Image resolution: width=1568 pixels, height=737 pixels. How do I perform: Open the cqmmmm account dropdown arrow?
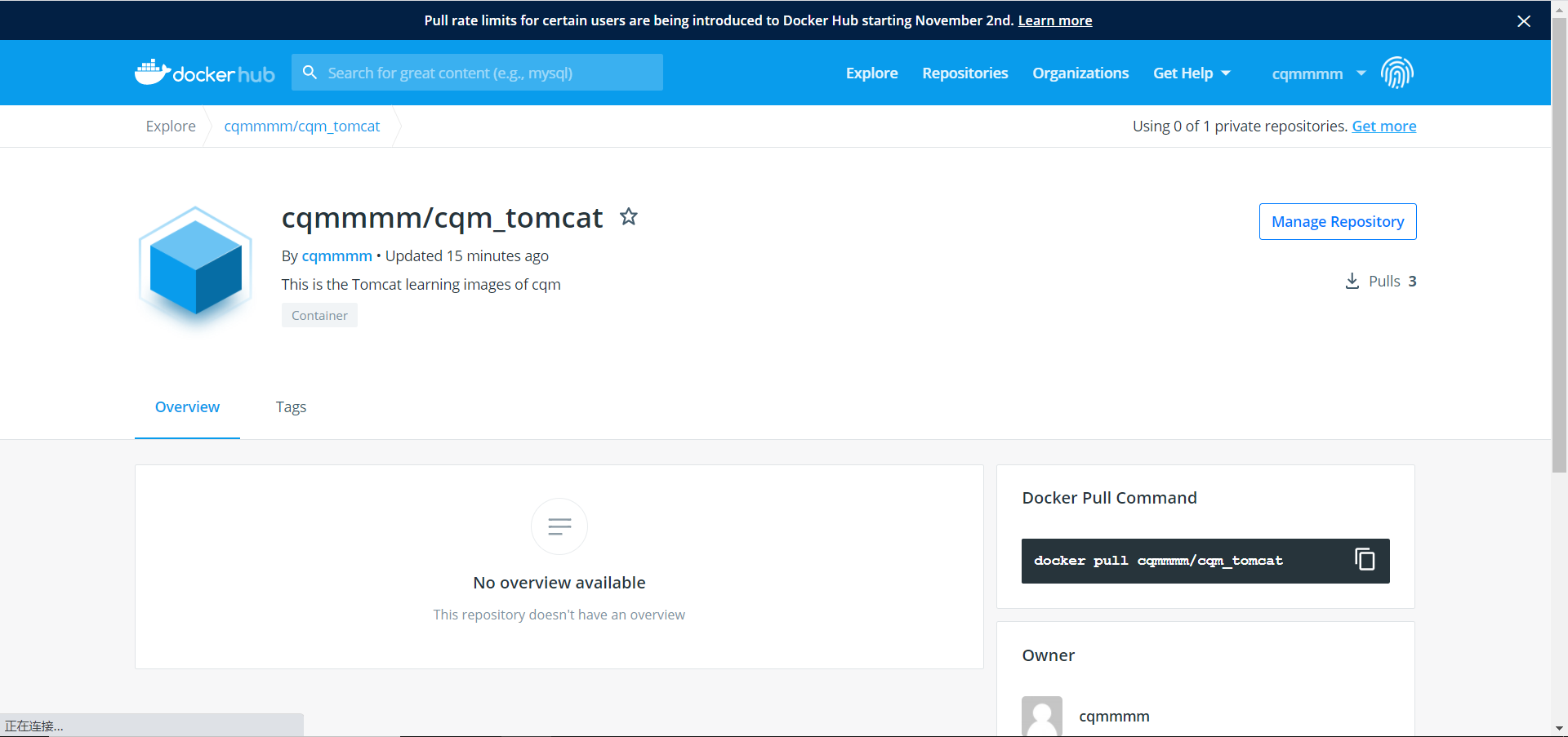pos(1361,73)
